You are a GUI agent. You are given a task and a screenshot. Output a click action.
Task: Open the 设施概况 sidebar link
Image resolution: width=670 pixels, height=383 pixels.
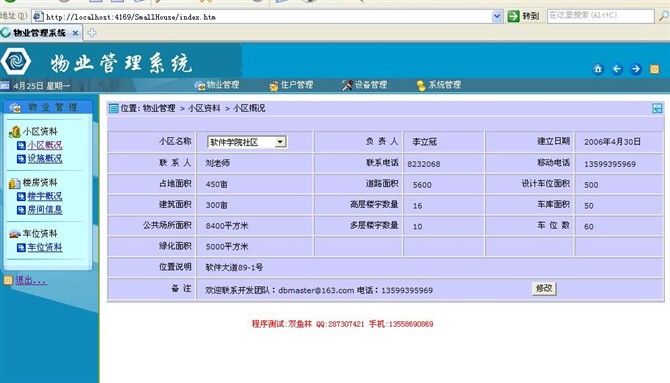[x=45, y=159]
